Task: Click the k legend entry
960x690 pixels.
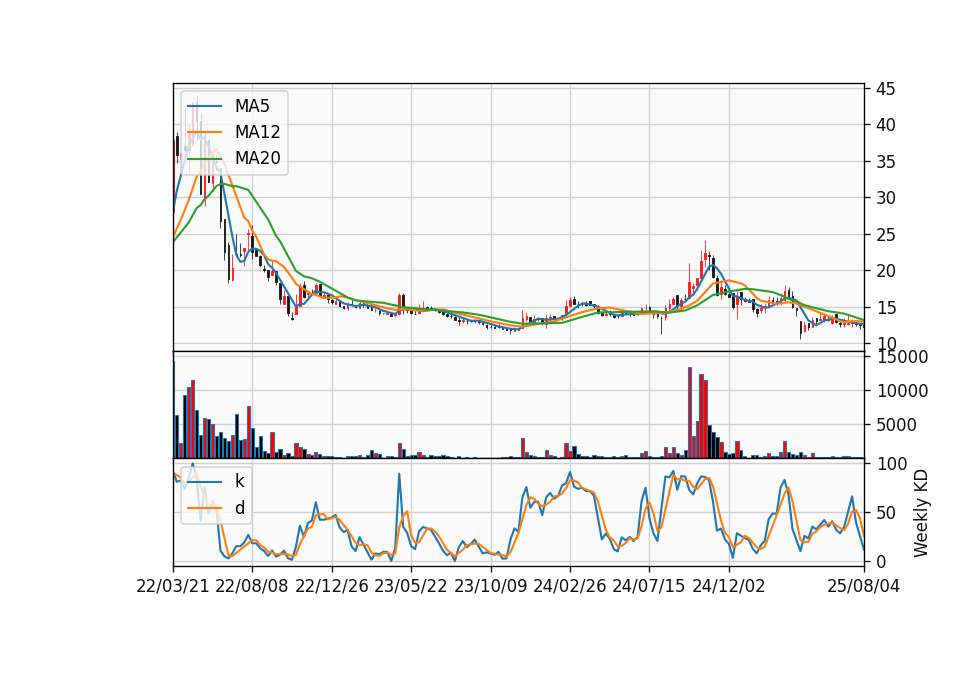Action: point(239,481)
